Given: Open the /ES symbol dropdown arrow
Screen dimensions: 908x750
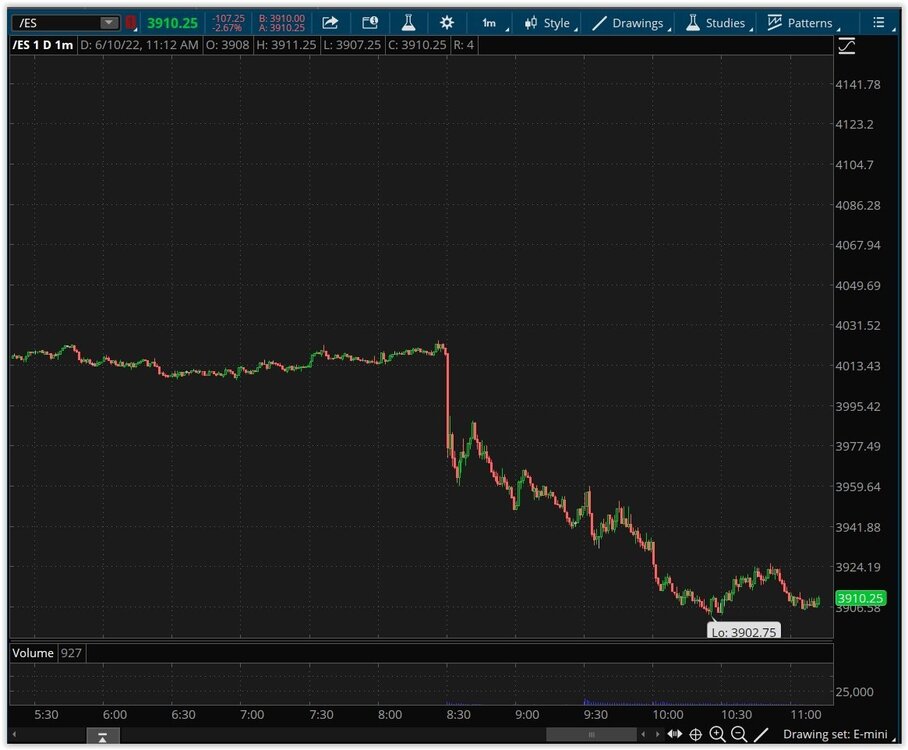Looking at the screenshot, I should pos(107,22).
